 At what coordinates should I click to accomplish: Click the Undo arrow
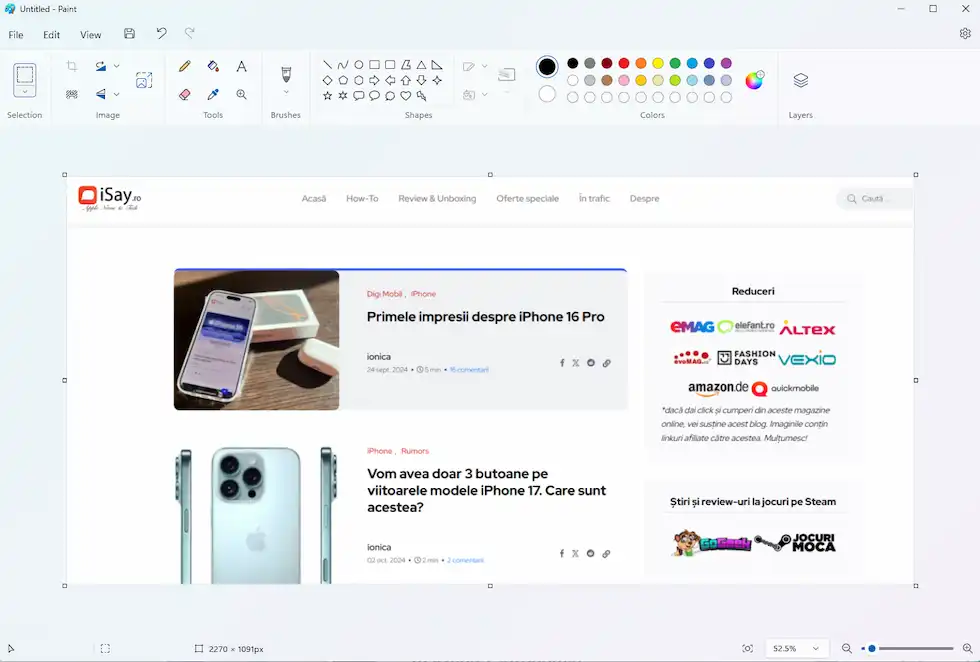[x=161, y=33]
